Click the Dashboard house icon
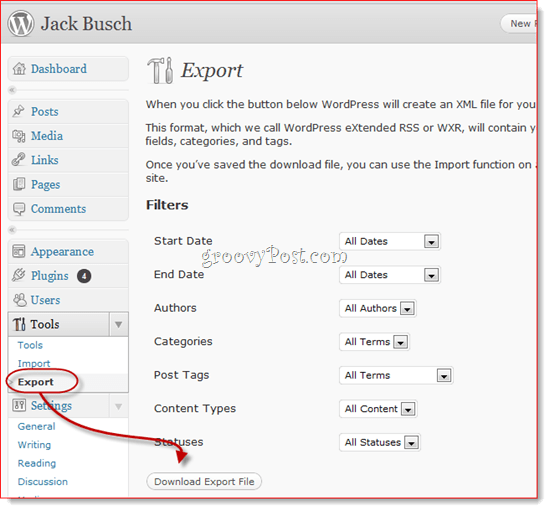Image resolution: width=550 pixels, height=511 pixels. click(19, 68)
